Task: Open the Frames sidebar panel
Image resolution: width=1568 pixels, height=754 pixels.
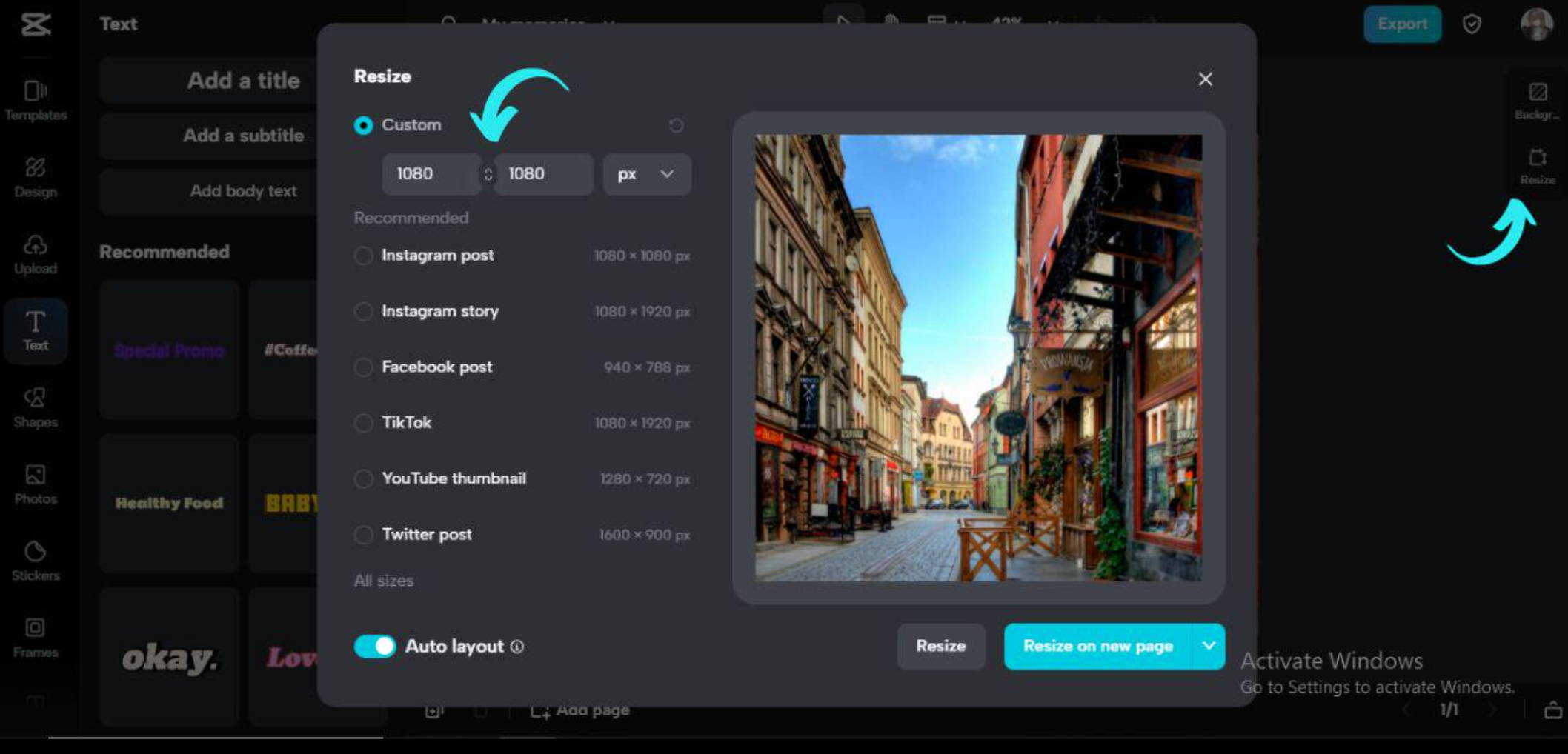Action: tap(36, 638)
